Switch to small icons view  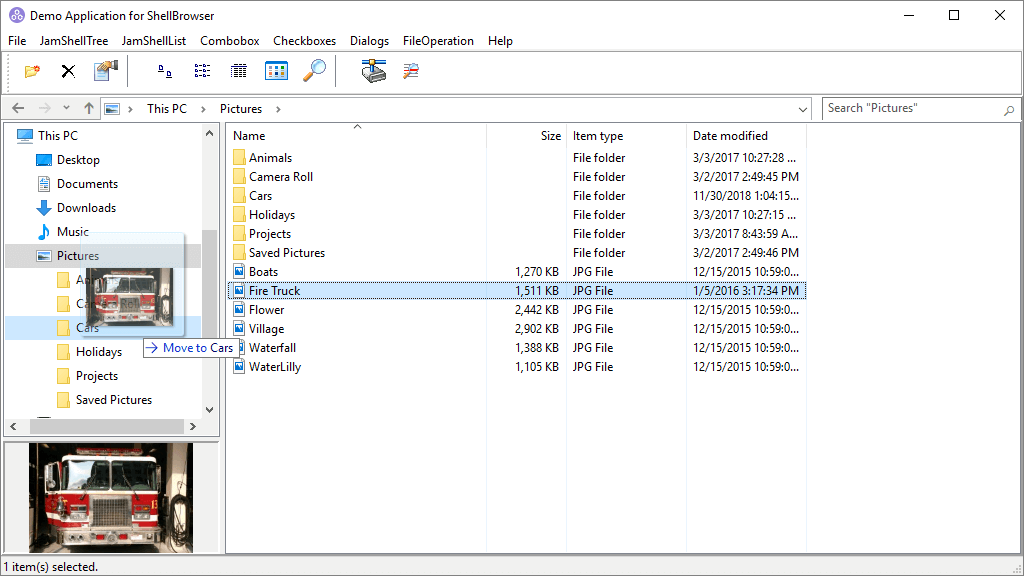(x=163, y=71)
